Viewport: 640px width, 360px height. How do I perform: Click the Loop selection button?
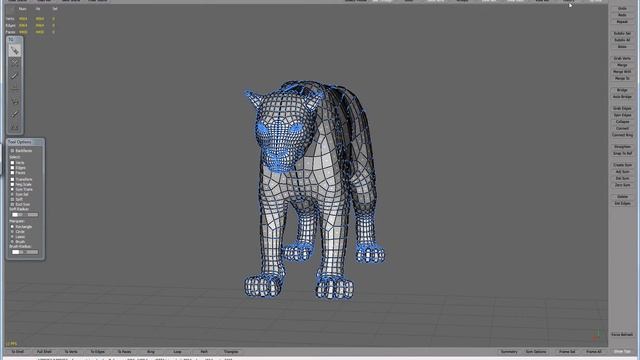click(177, 351)
